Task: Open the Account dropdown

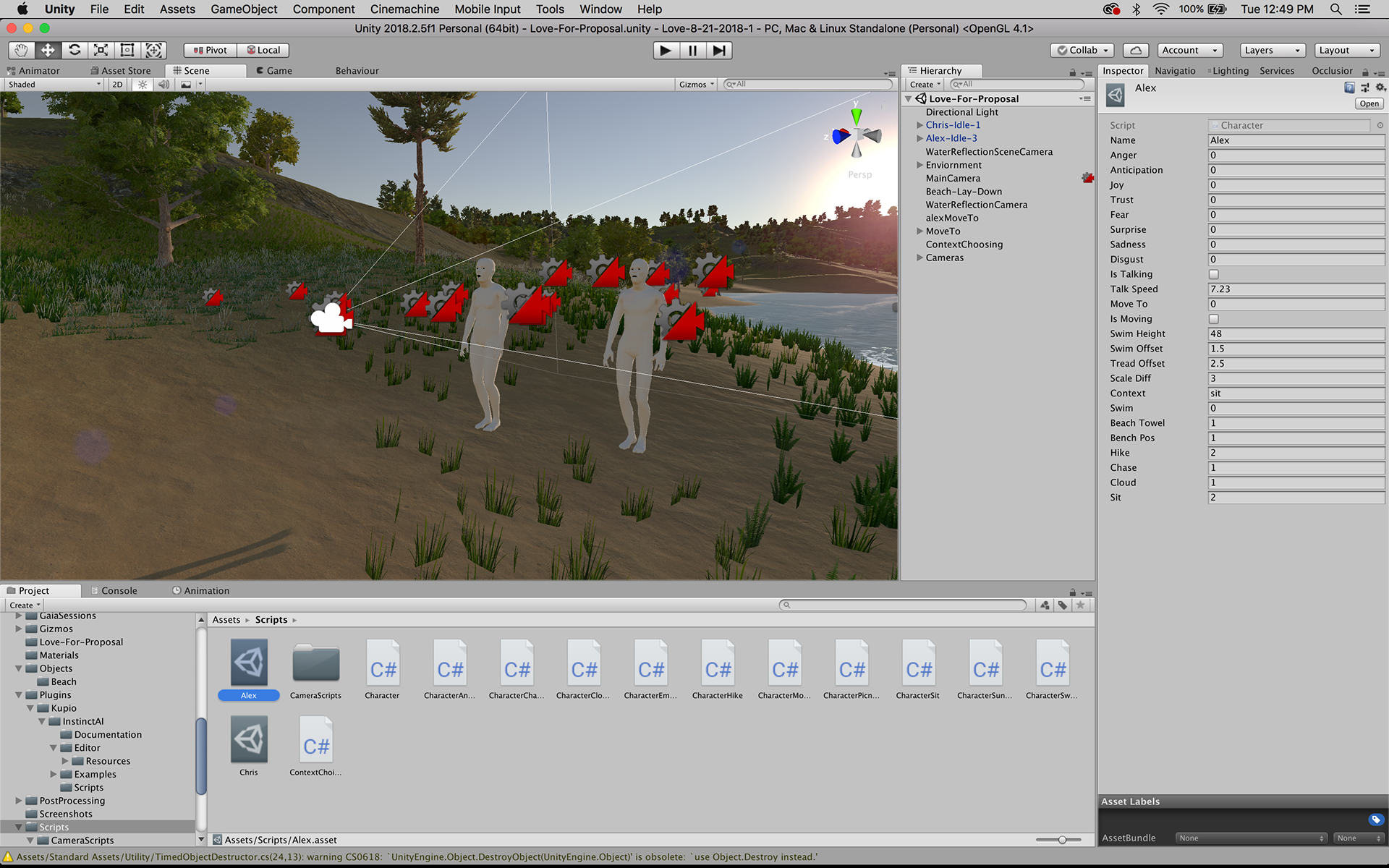Action: [x=1190, y=50]
